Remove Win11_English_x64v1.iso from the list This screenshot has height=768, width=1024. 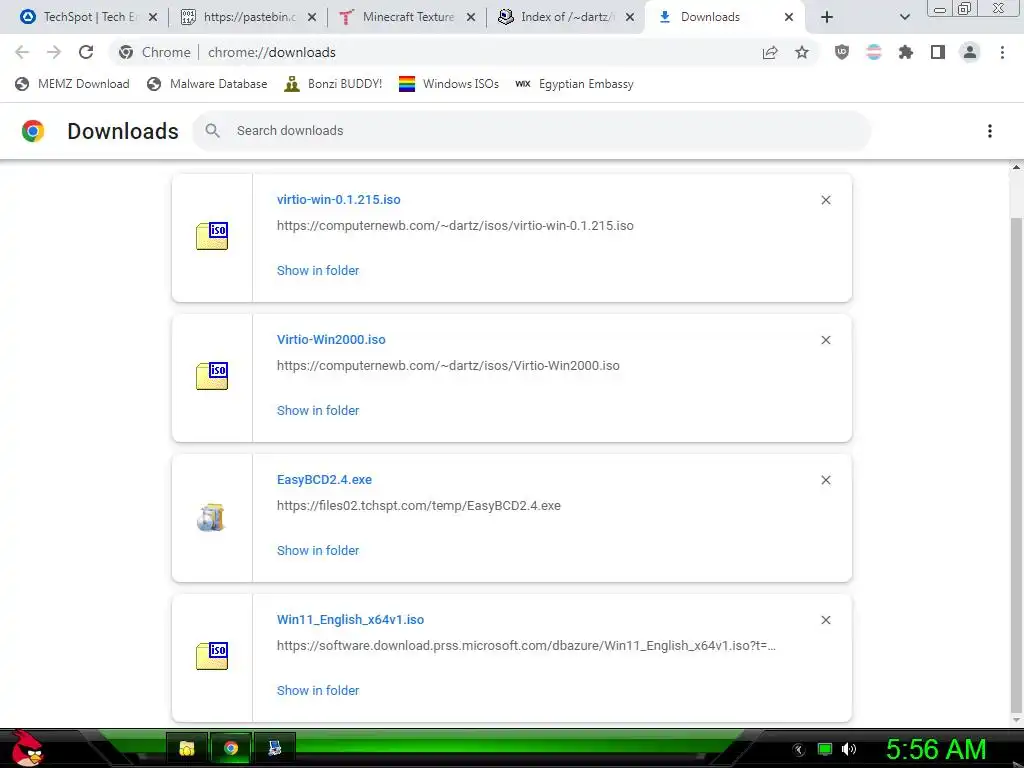(x=825, y=620)
